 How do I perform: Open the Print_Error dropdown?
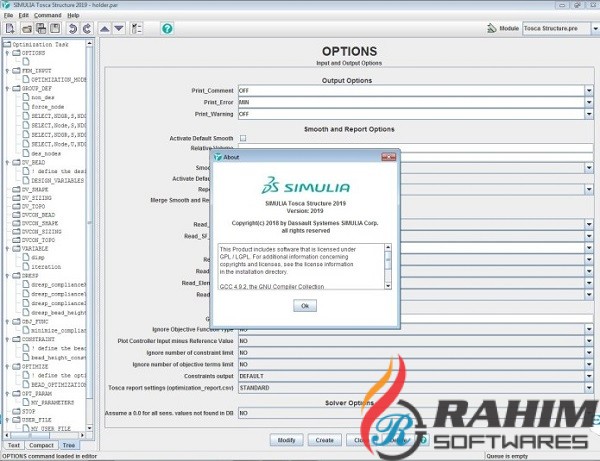tap(589, 102)
